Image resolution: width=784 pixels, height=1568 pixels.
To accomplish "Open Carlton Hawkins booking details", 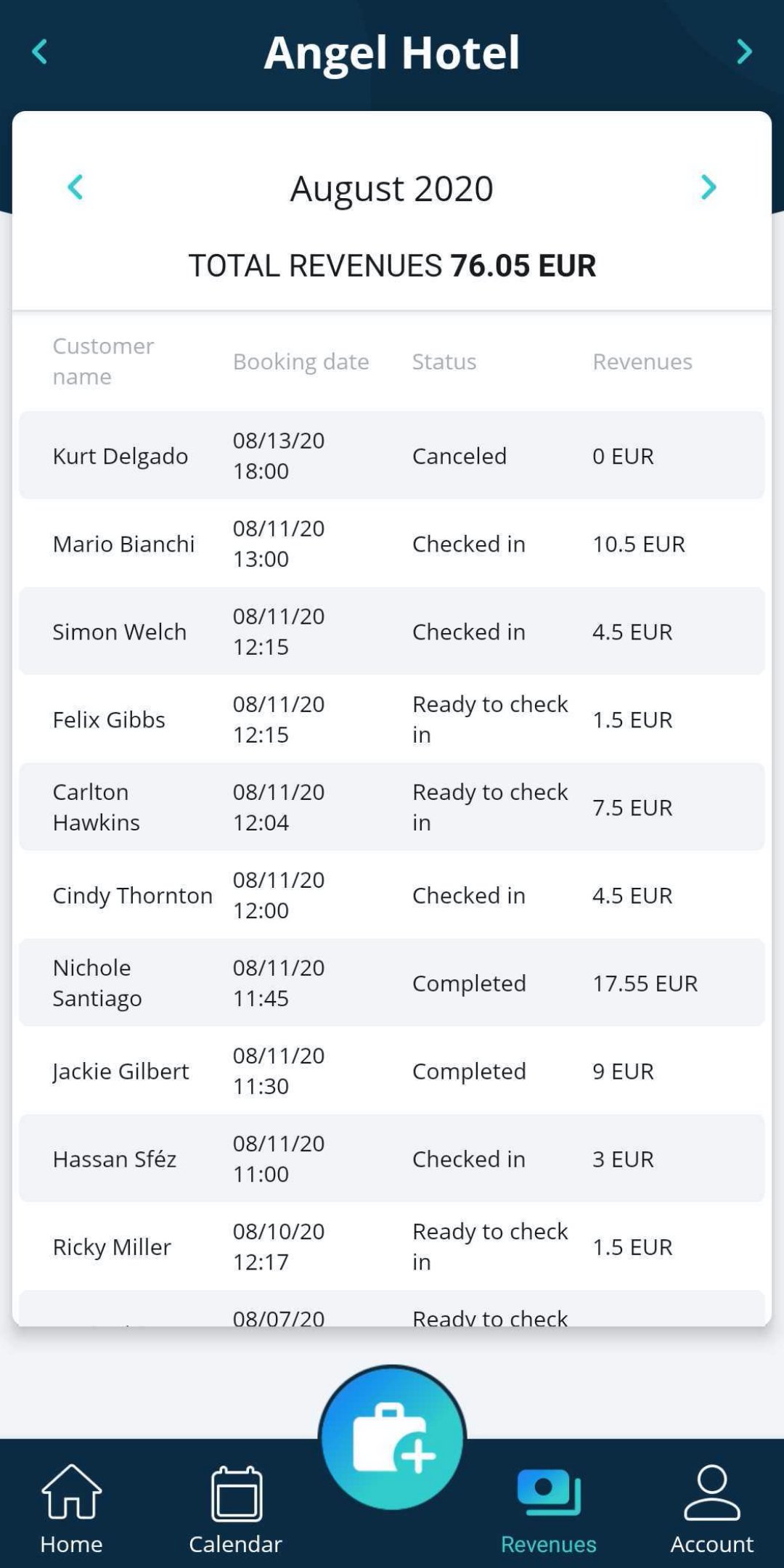I will 392,807.
